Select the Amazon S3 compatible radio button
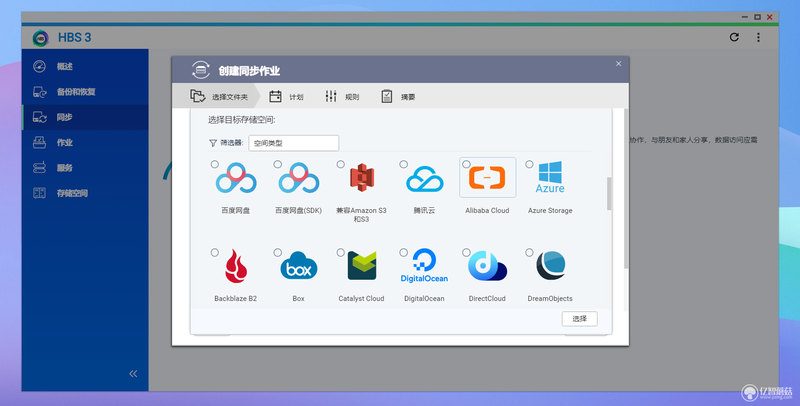This screenshot has height=406, width=800. [x=341, y=164]
